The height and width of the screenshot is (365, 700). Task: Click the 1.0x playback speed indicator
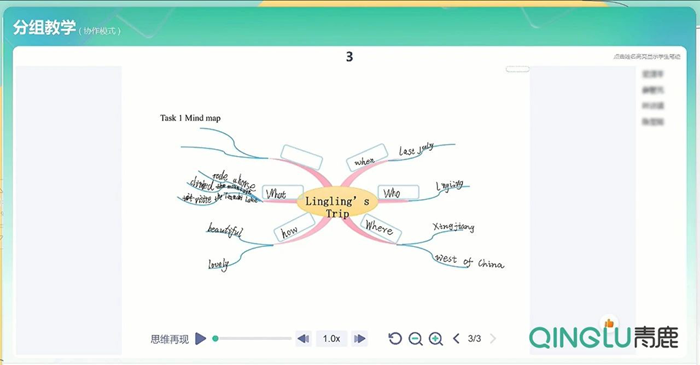pos(332,339)
